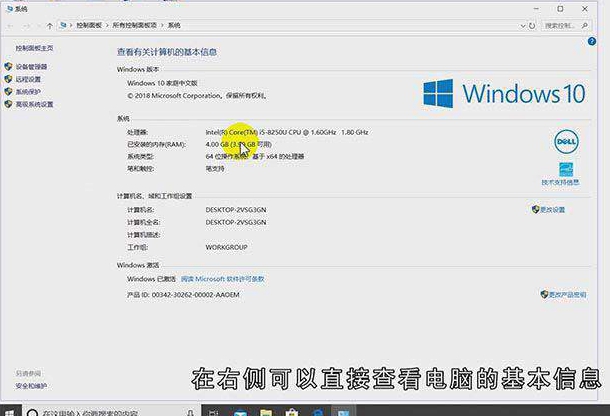
Task: Select the 系统 breadcrumb segment
Action: [x=174, y=25]
